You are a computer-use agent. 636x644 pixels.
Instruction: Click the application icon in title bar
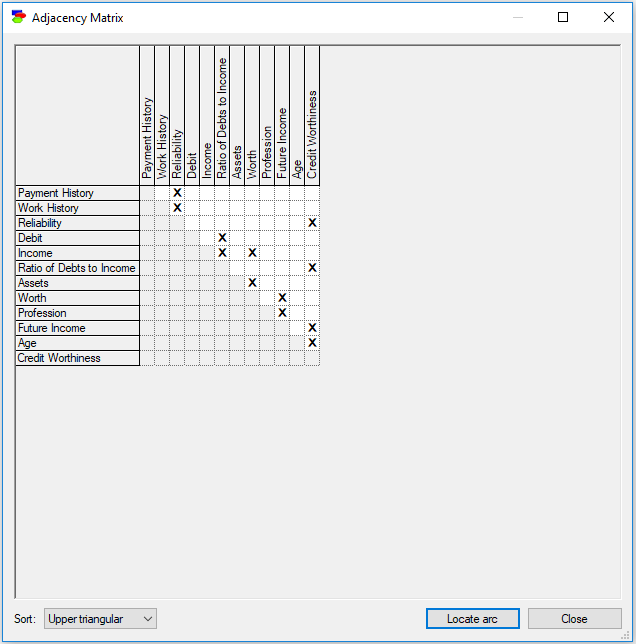coord(18,17)
